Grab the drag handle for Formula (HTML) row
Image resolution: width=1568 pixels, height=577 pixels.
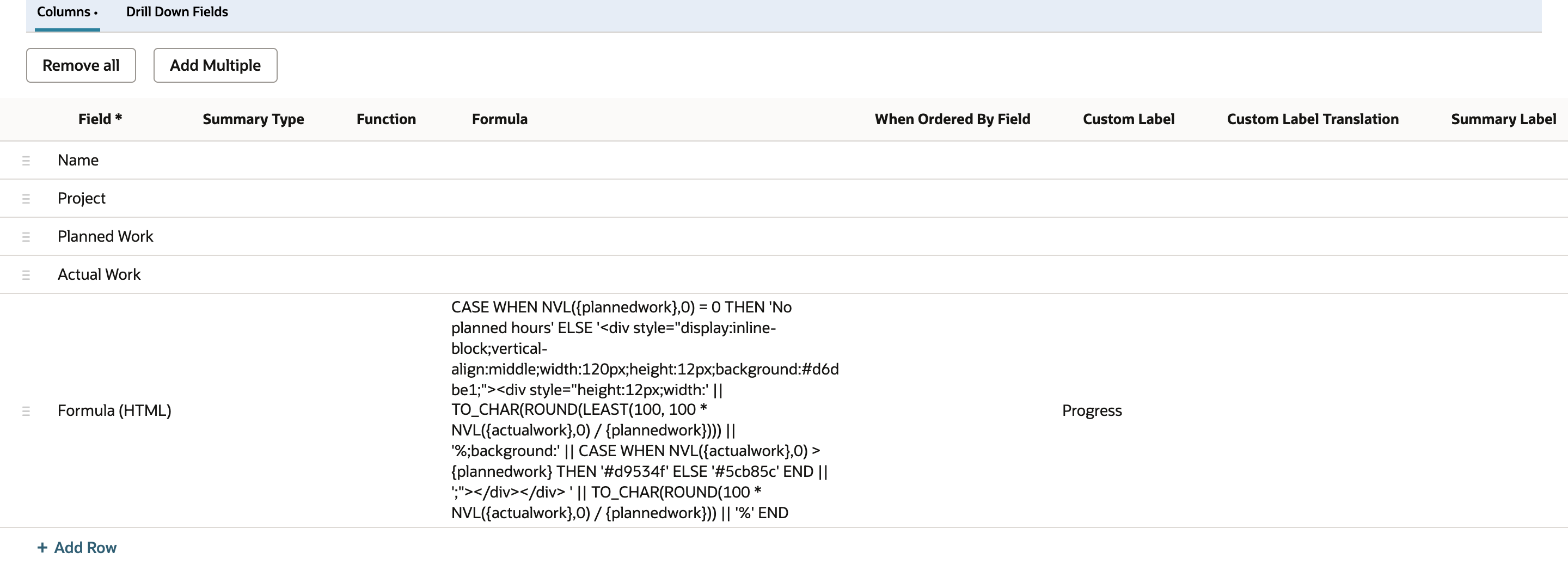[x=26, y=411]
